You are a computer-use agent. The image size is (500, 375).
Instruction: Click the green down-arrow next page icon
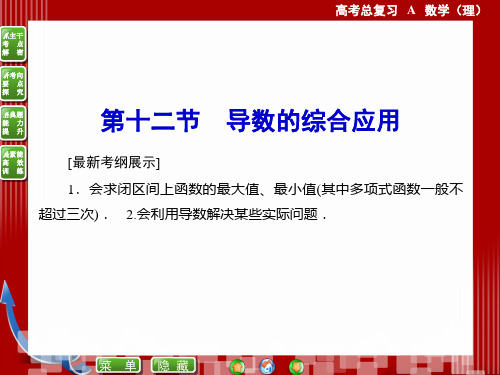(296, 367)
